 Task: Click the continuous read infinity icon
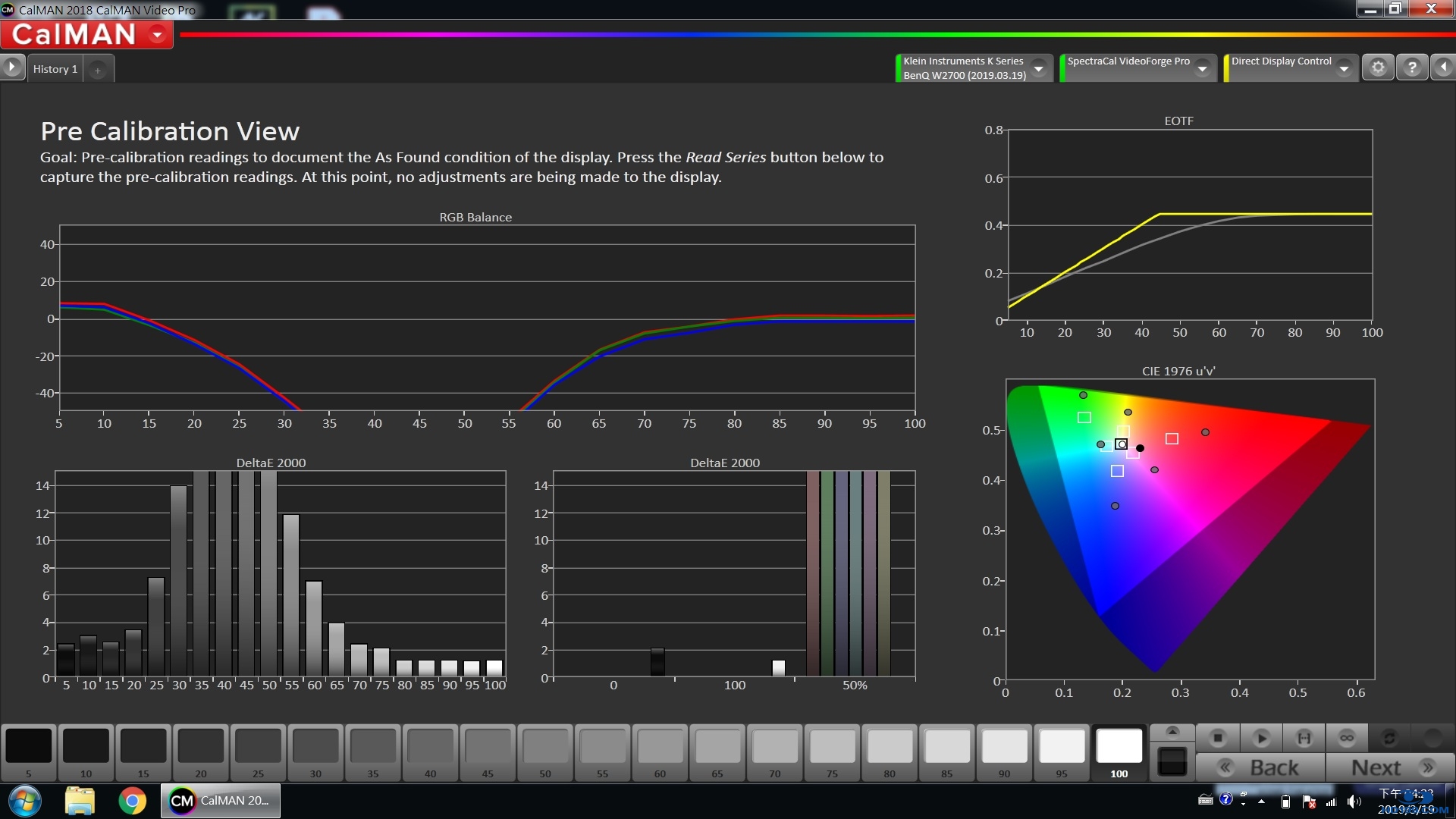point(1347,738)
